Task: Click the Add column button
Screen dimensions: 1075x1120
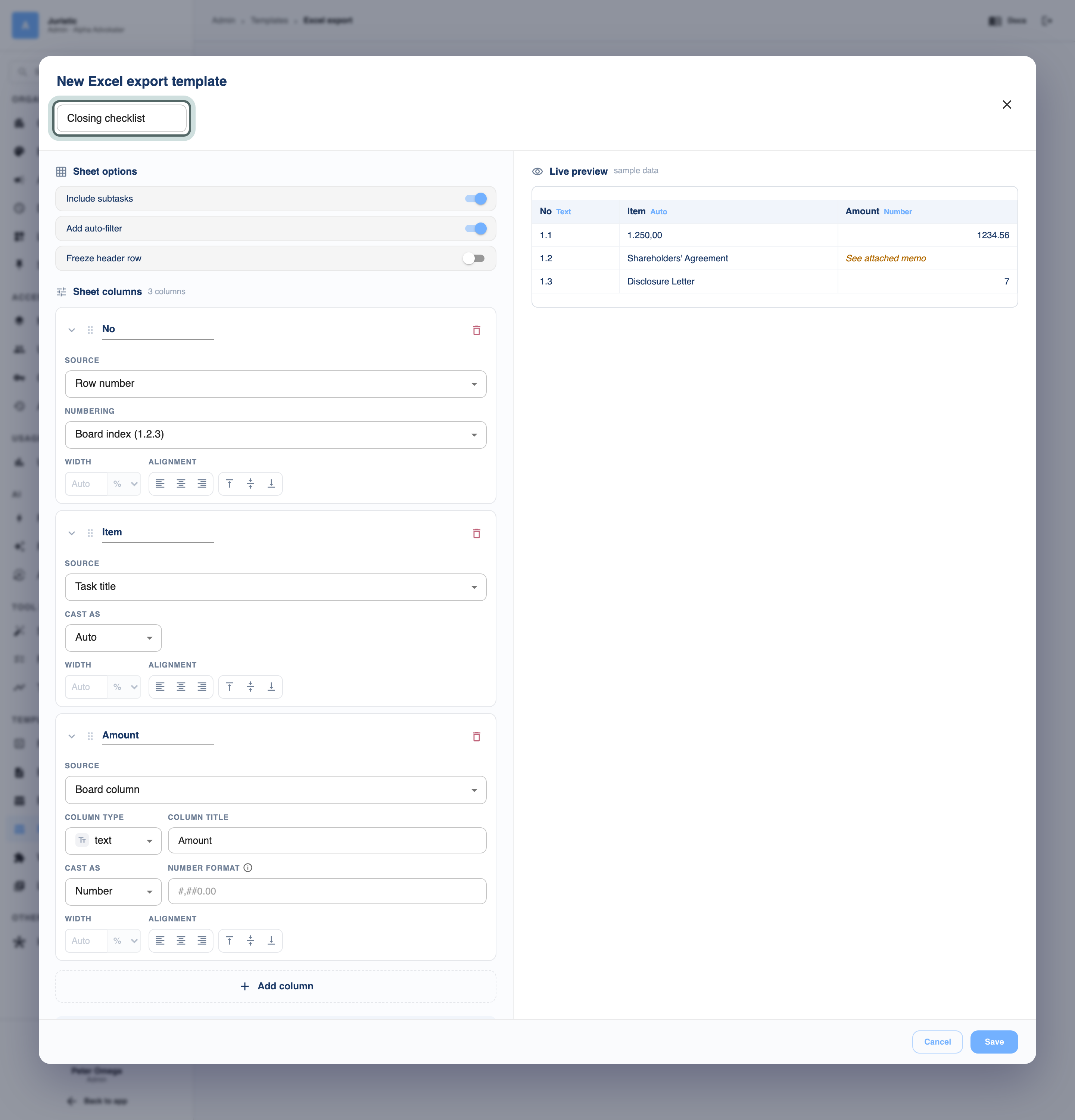Action: [x=276, y=986]
